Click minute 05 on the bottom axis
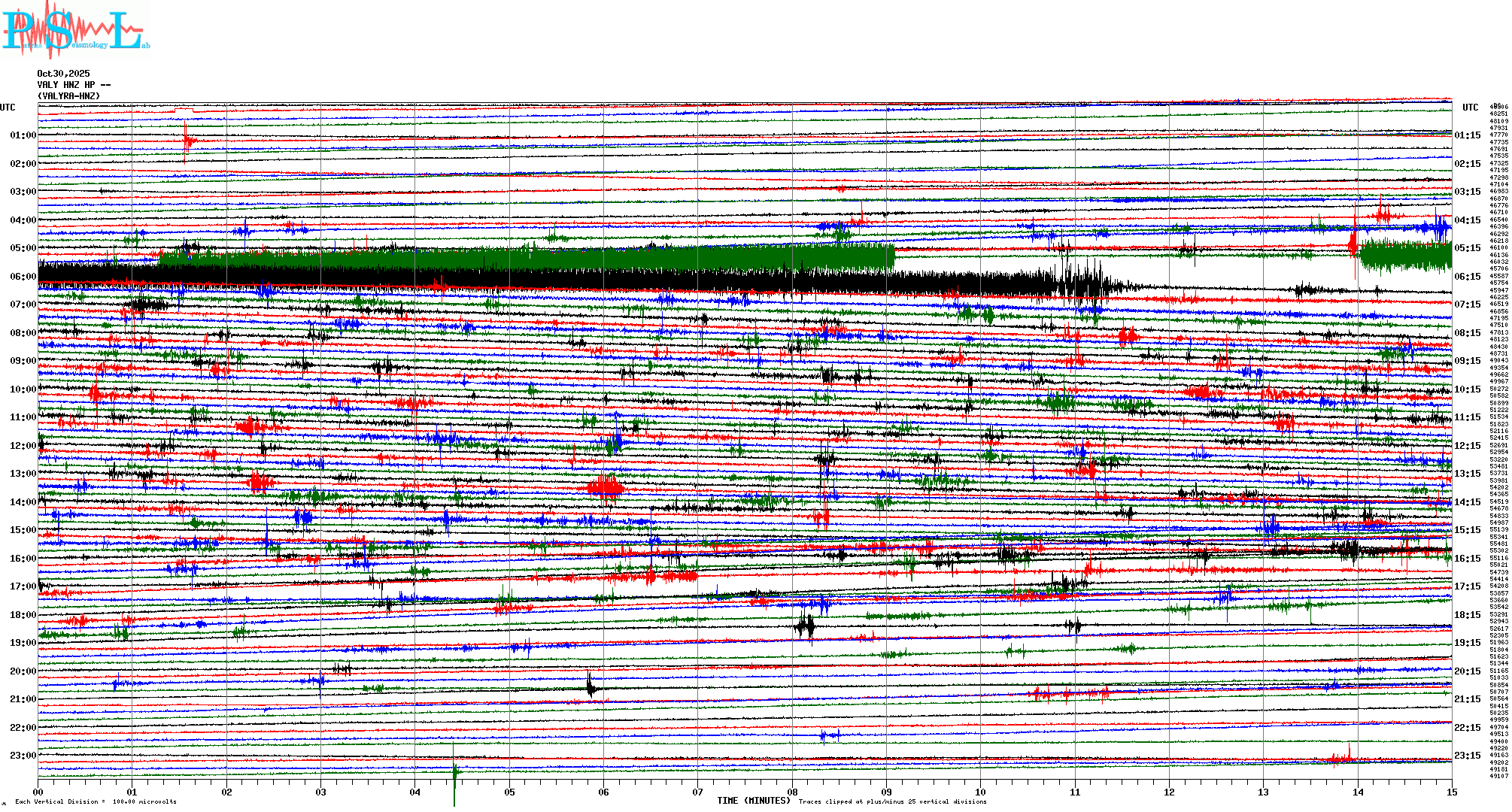The image size is (1512, 812). coord(509,792)
